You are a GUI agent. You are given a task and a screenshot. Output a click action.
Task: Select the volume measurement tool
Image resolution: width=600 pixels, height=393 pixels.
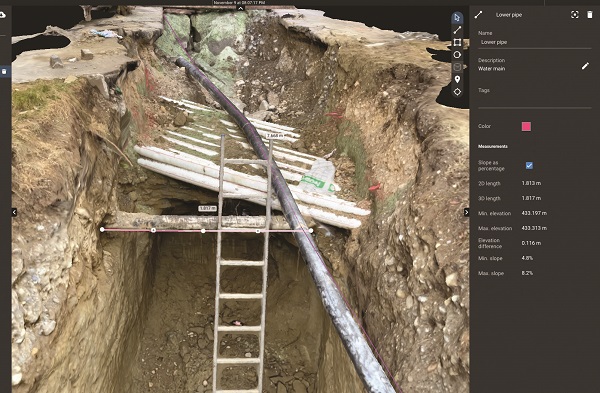[x=457, y=67]
